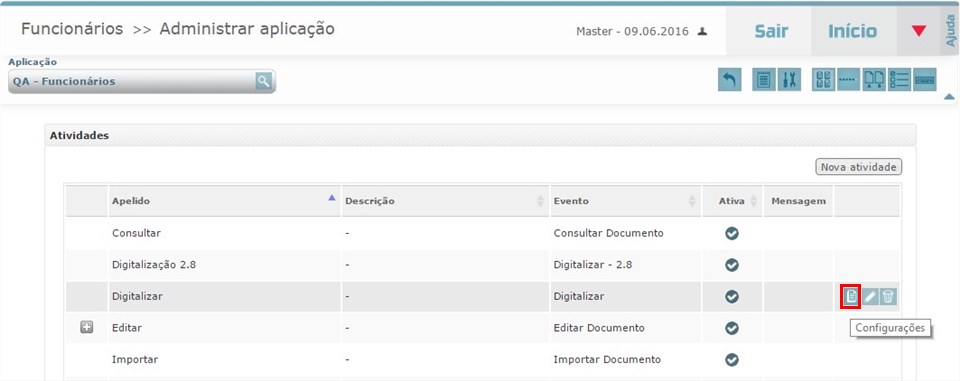Click the last toolbar bar-field icon

point(924,80)
